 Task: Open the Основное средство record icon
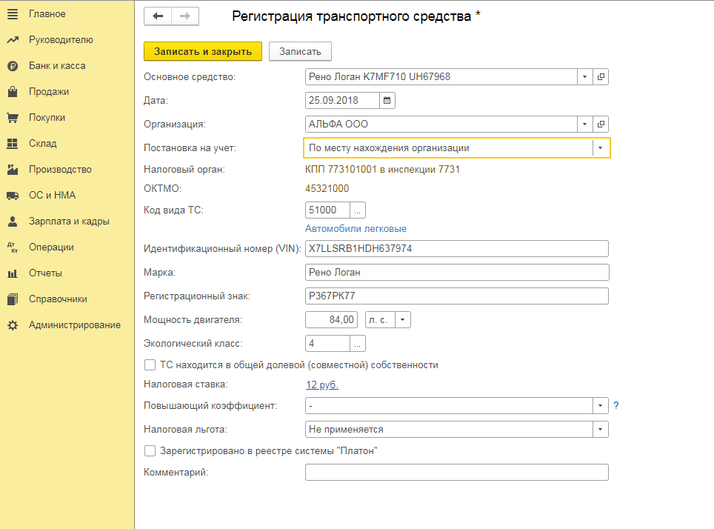[601, 77]
